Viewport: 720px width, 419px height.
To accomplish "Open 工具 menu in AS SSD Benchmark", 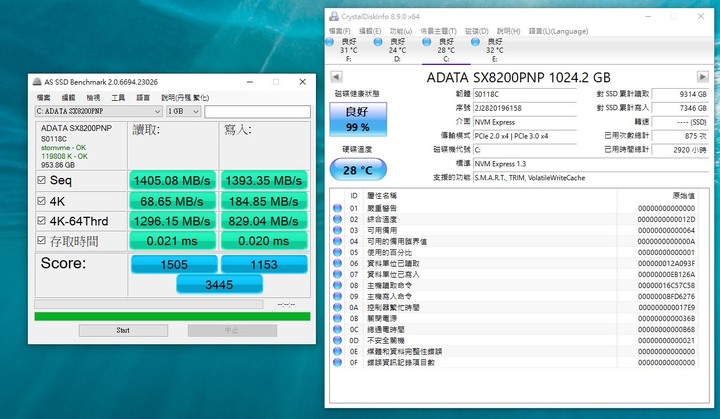I will (118, 97).
